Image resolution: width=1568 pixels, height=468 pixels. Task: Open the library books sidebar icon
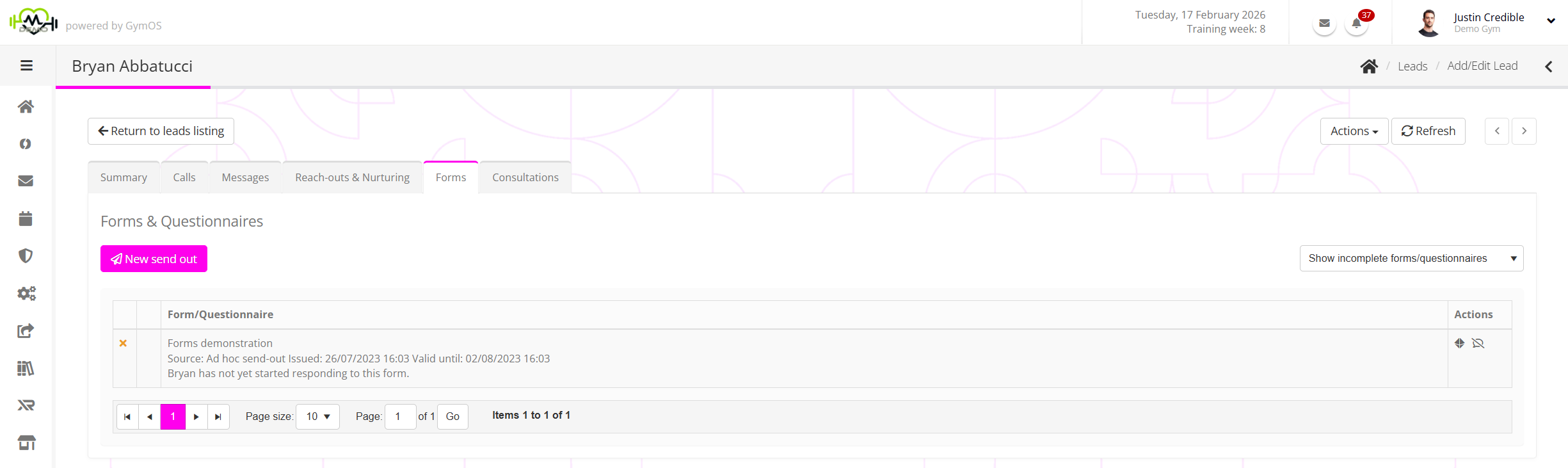[26, 368]
